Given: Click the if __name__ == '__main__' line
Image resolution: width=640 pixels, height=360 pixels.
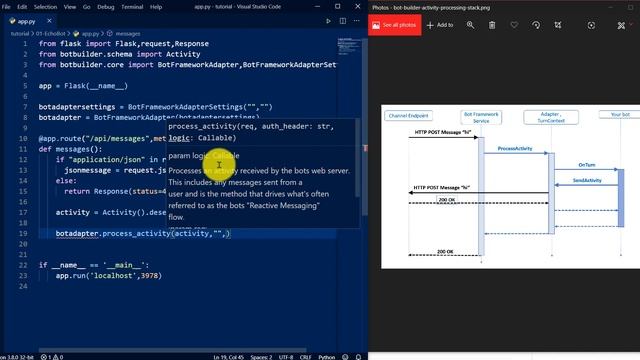Looking at the screenshot, I should point(94,265).
